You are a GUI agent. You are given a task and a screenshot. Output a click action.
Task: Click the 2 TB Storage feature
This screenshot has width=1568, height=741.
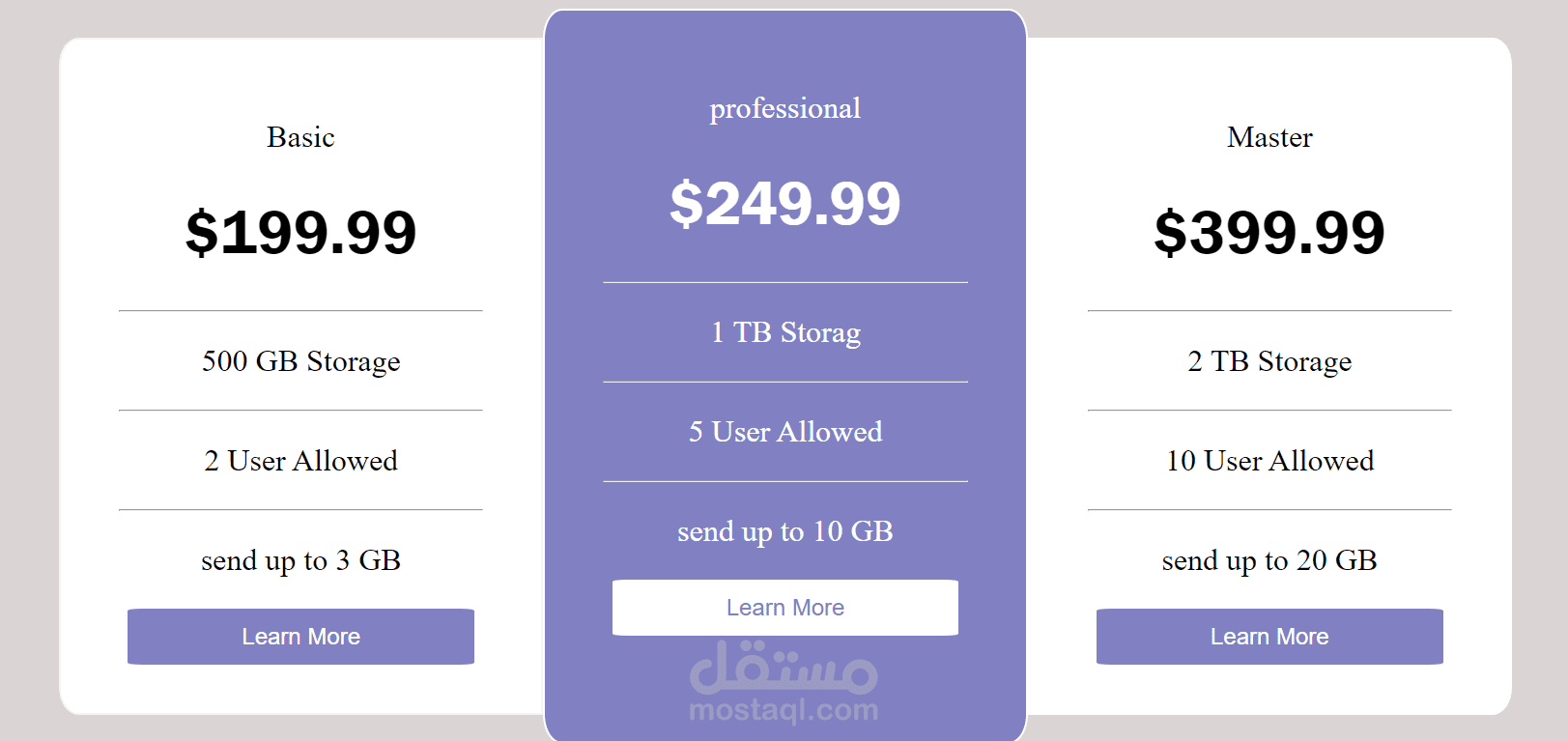point(1269,361)
